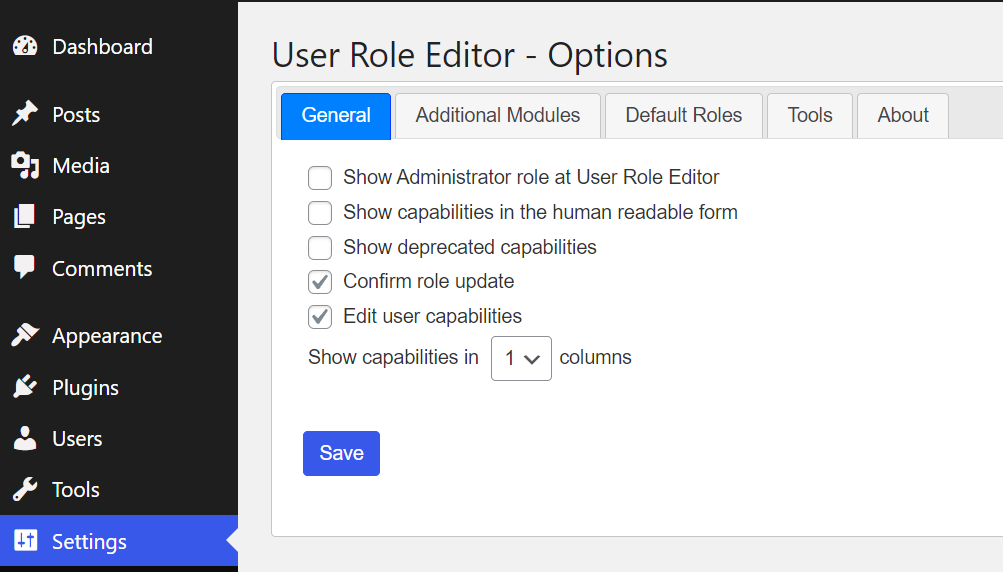The image size is (1003, 572).
Task: Click the 'Edit user capabilities' label text
Action: [x=432, y=316]
